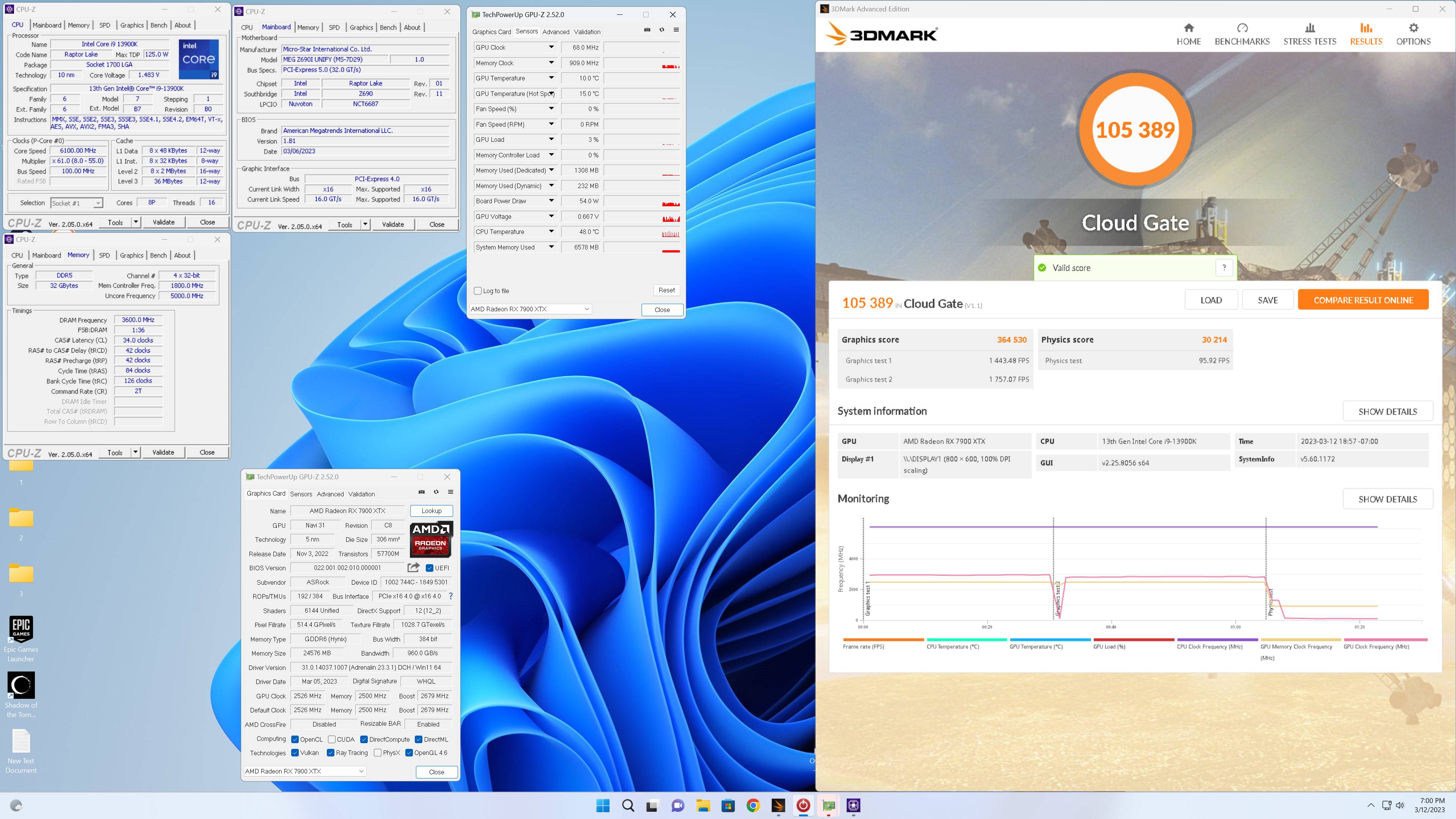Switch to Advanced tab in GPU-Z Sensors window

tap(555, 31)
